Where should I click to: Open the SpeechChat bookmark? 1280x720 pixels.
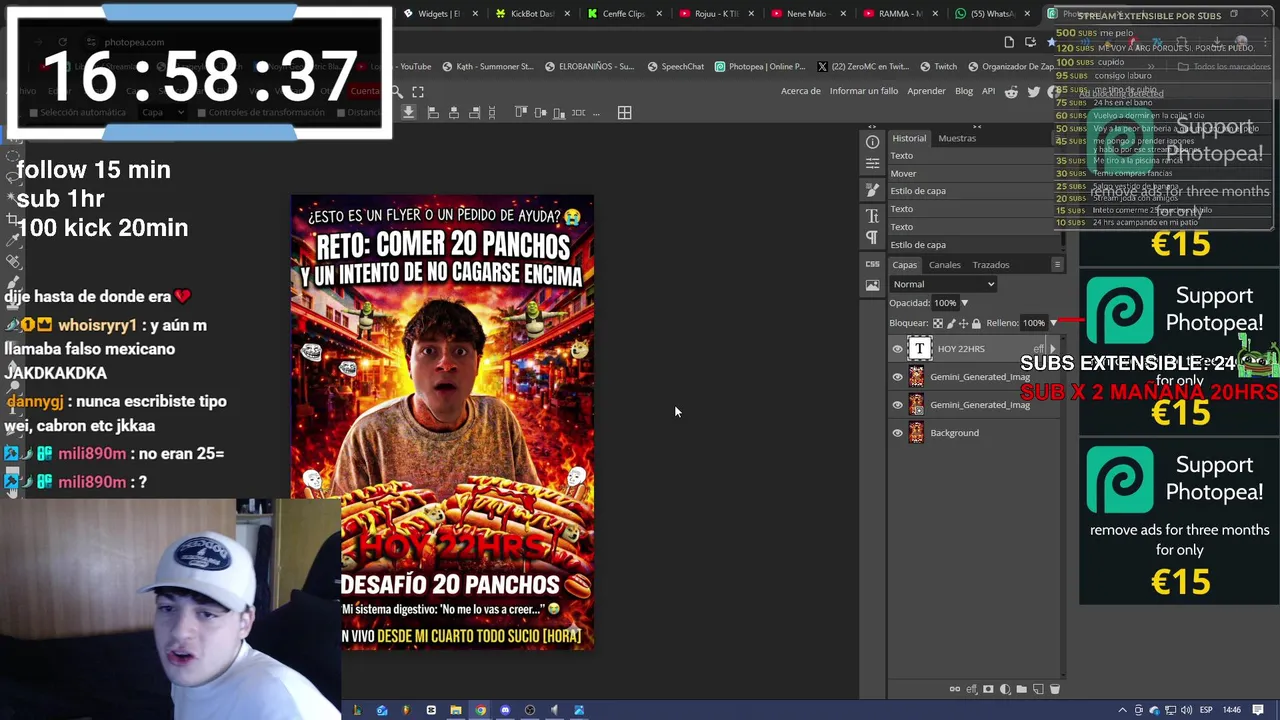coord(675,67)
